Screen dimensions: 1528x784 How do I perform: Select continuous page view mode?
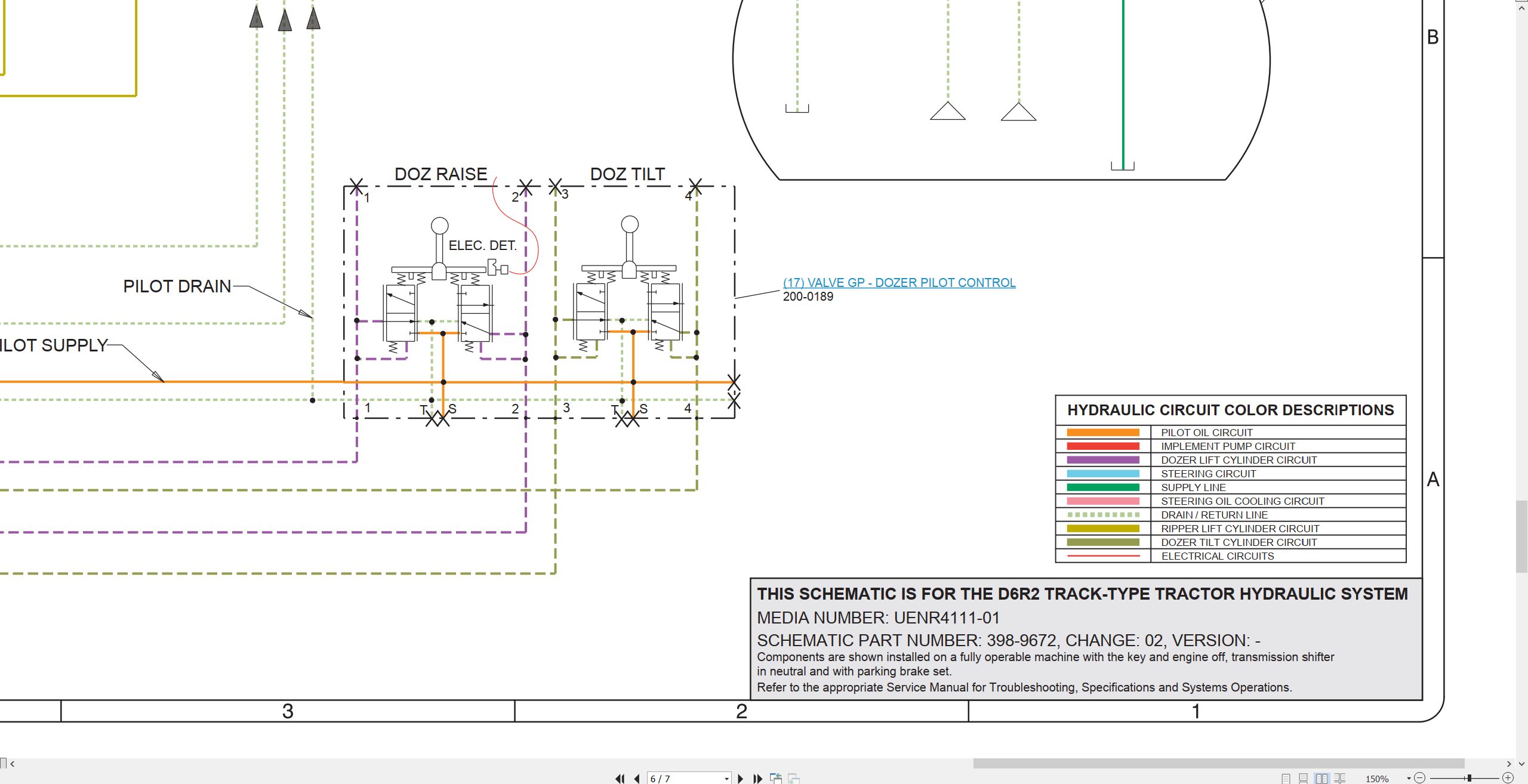[1303, 779]
